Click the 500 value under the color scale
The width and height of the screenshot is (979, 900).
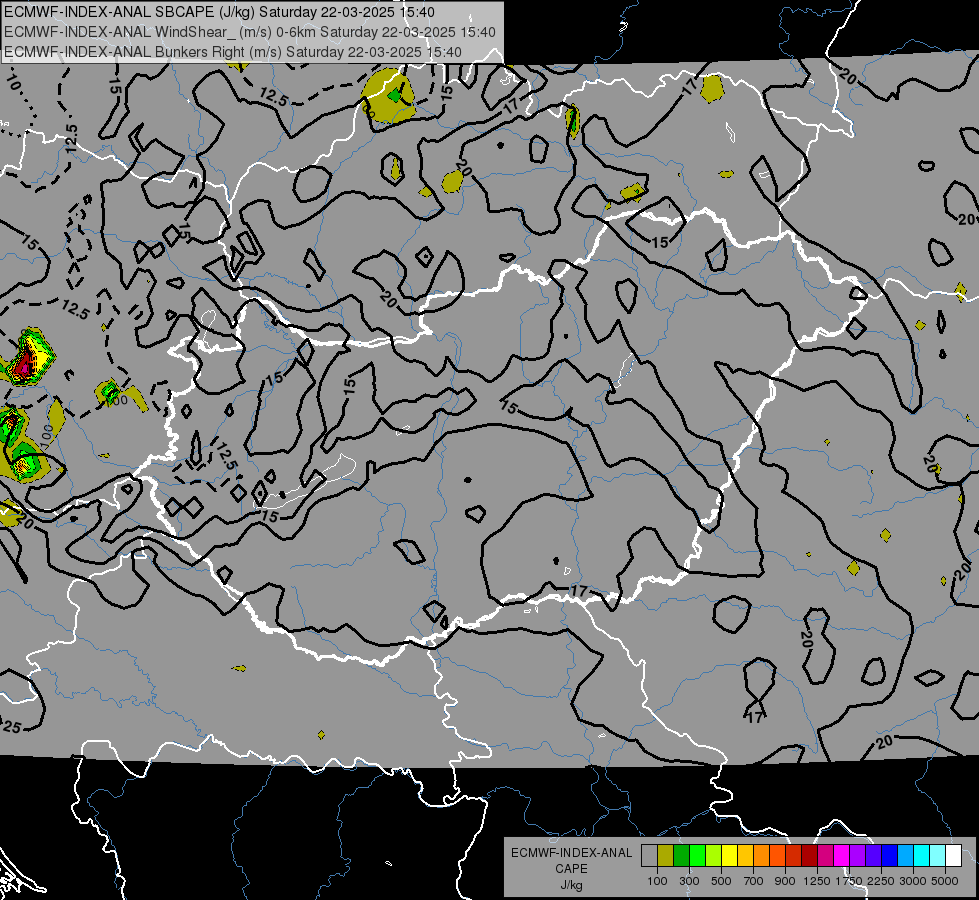(721, 881)
